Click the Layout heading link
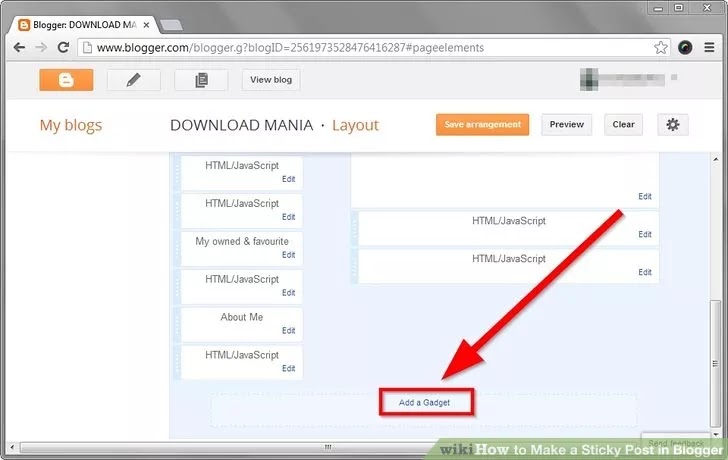The image size is (728, 460). (x=356, y=125)
